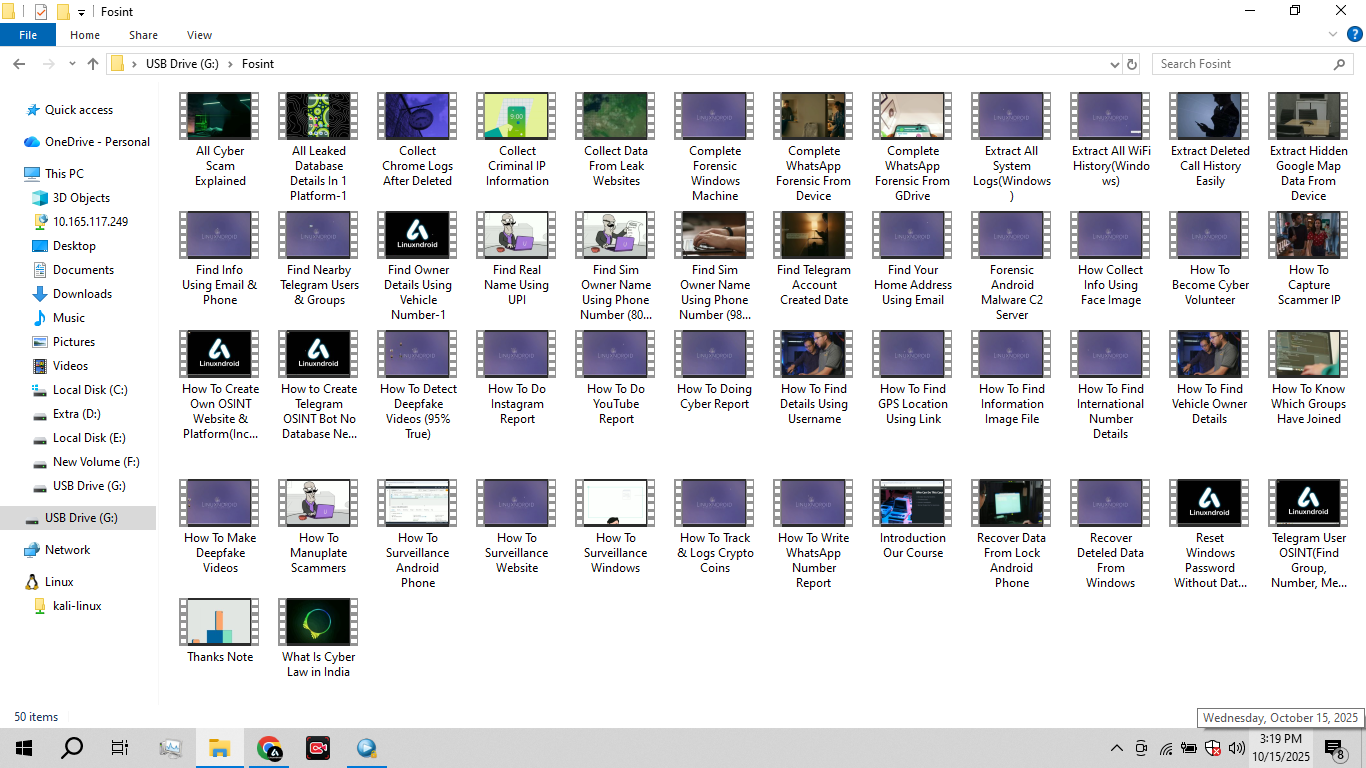Open the File menu
This screenshot has width=1366, height=768.
(28, 35)
